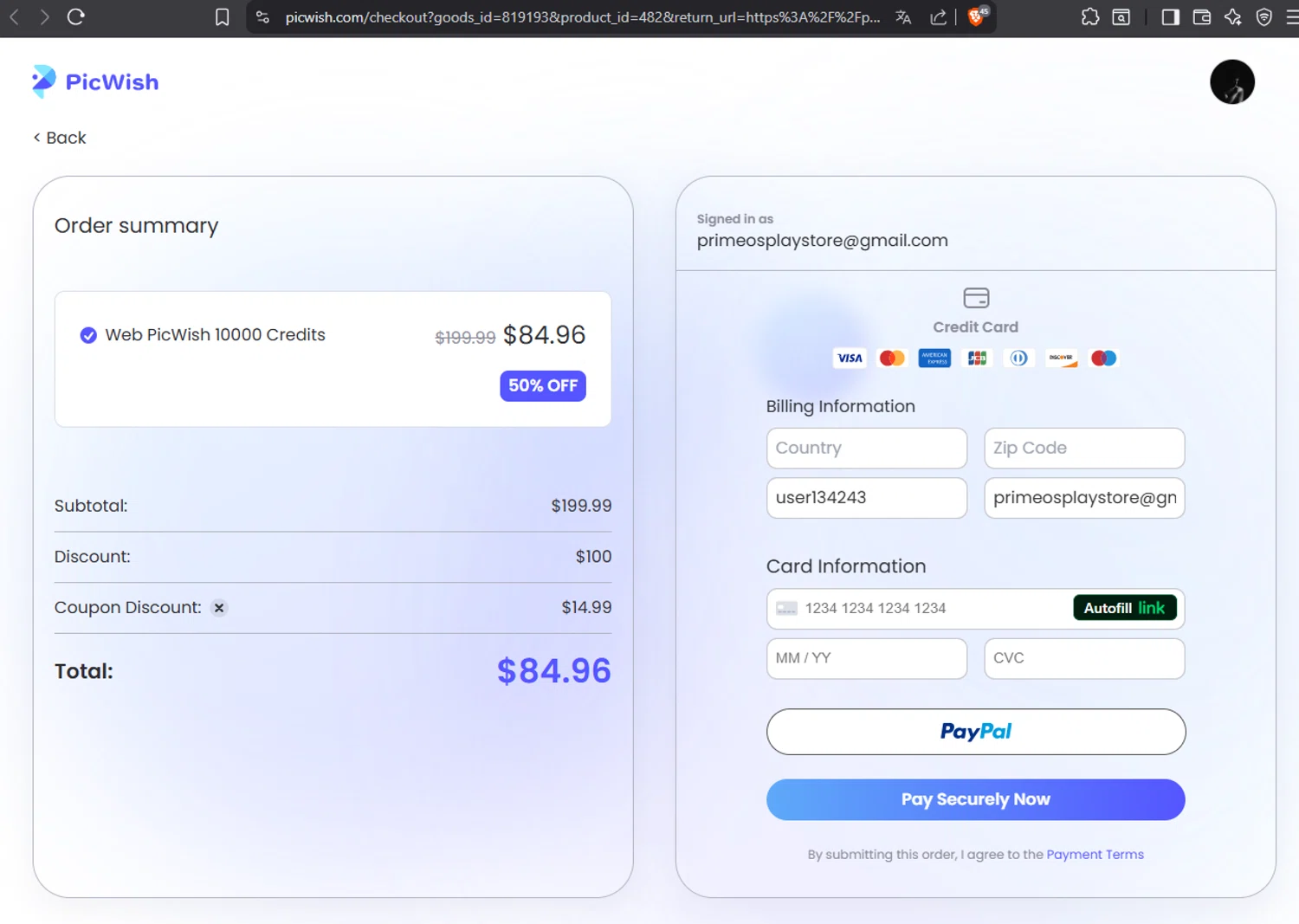
Task: Open the extensions puzzle icon
Action: pos(1089,17)
